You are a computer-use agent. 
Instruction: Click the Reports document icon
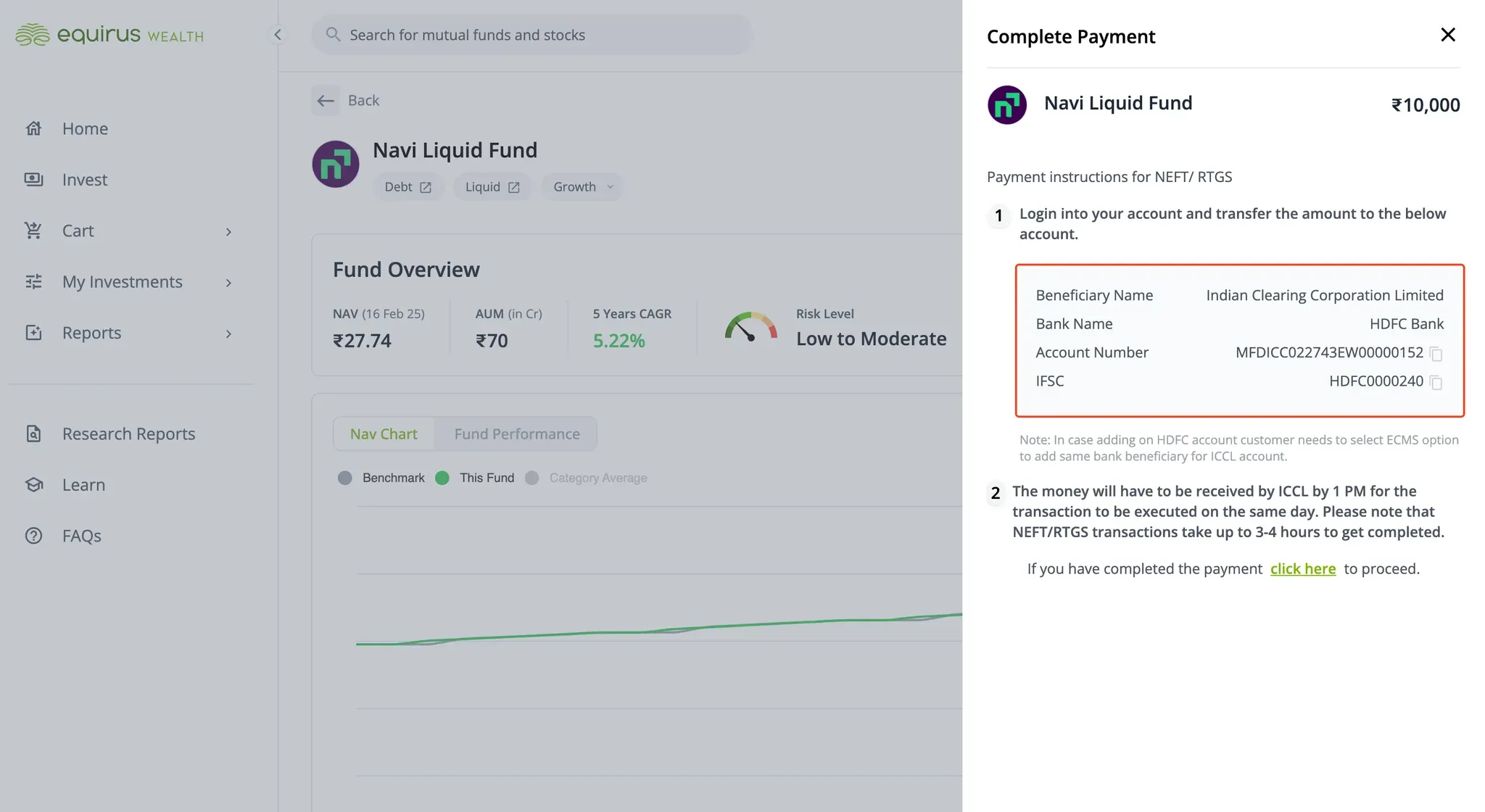tap(33, 333)
